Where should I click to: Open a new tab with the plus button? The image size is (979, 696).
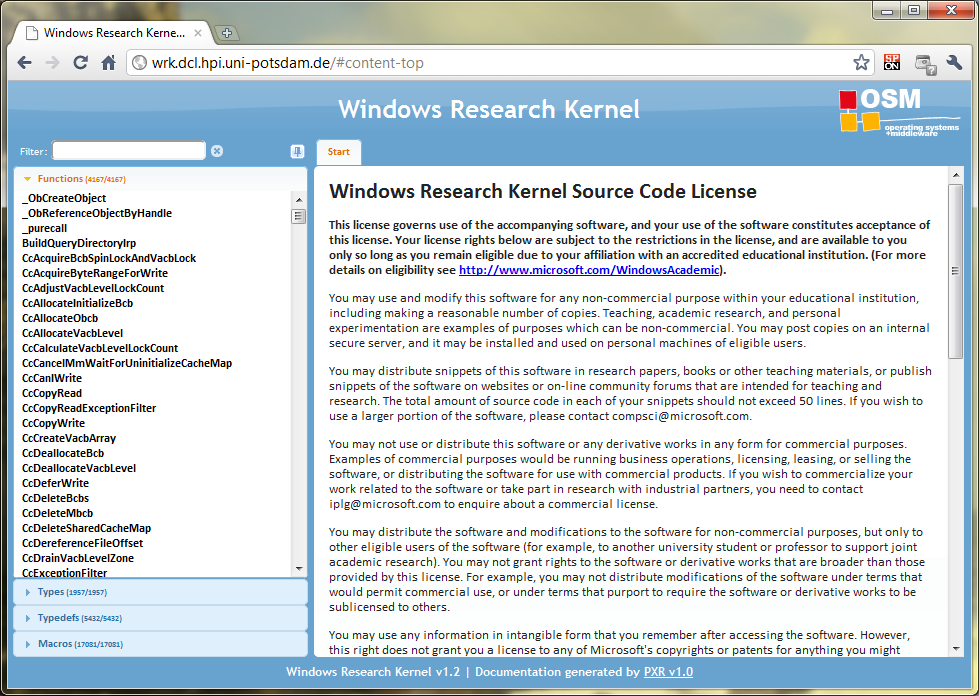[227, 33]
